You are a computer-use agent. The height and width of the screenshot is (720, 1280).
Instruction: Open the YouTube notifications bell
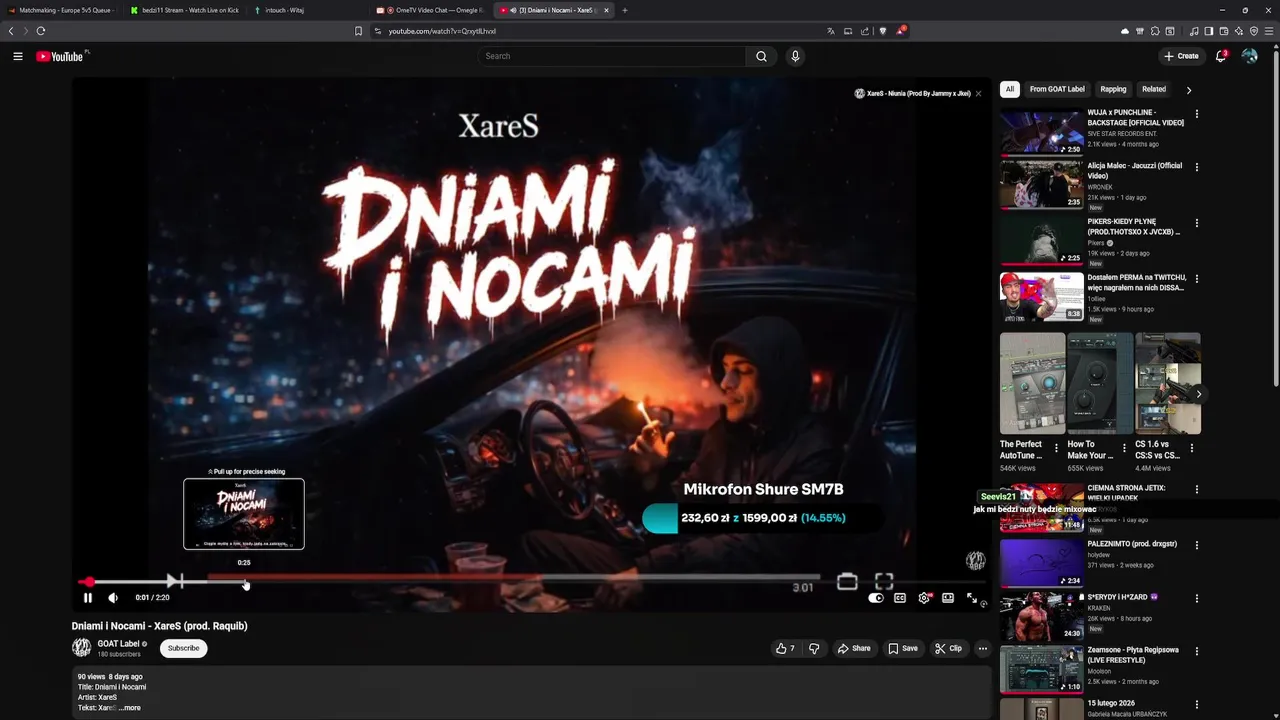pos(1221,56)
